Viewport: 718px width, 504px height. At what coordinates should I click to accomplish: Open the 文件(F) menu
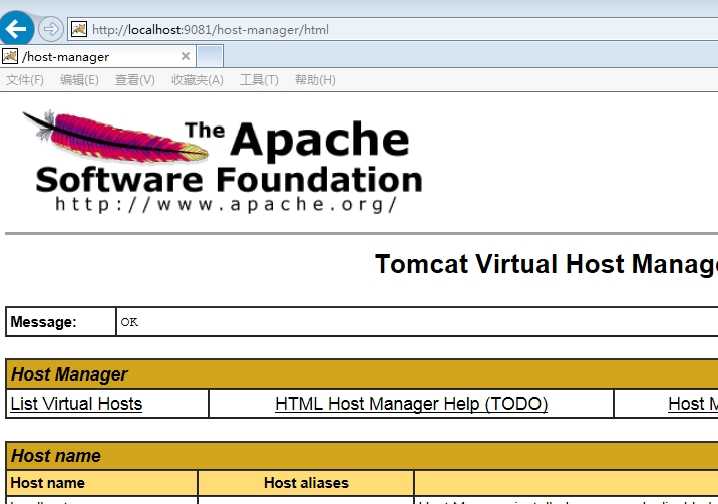click(25, 80)
